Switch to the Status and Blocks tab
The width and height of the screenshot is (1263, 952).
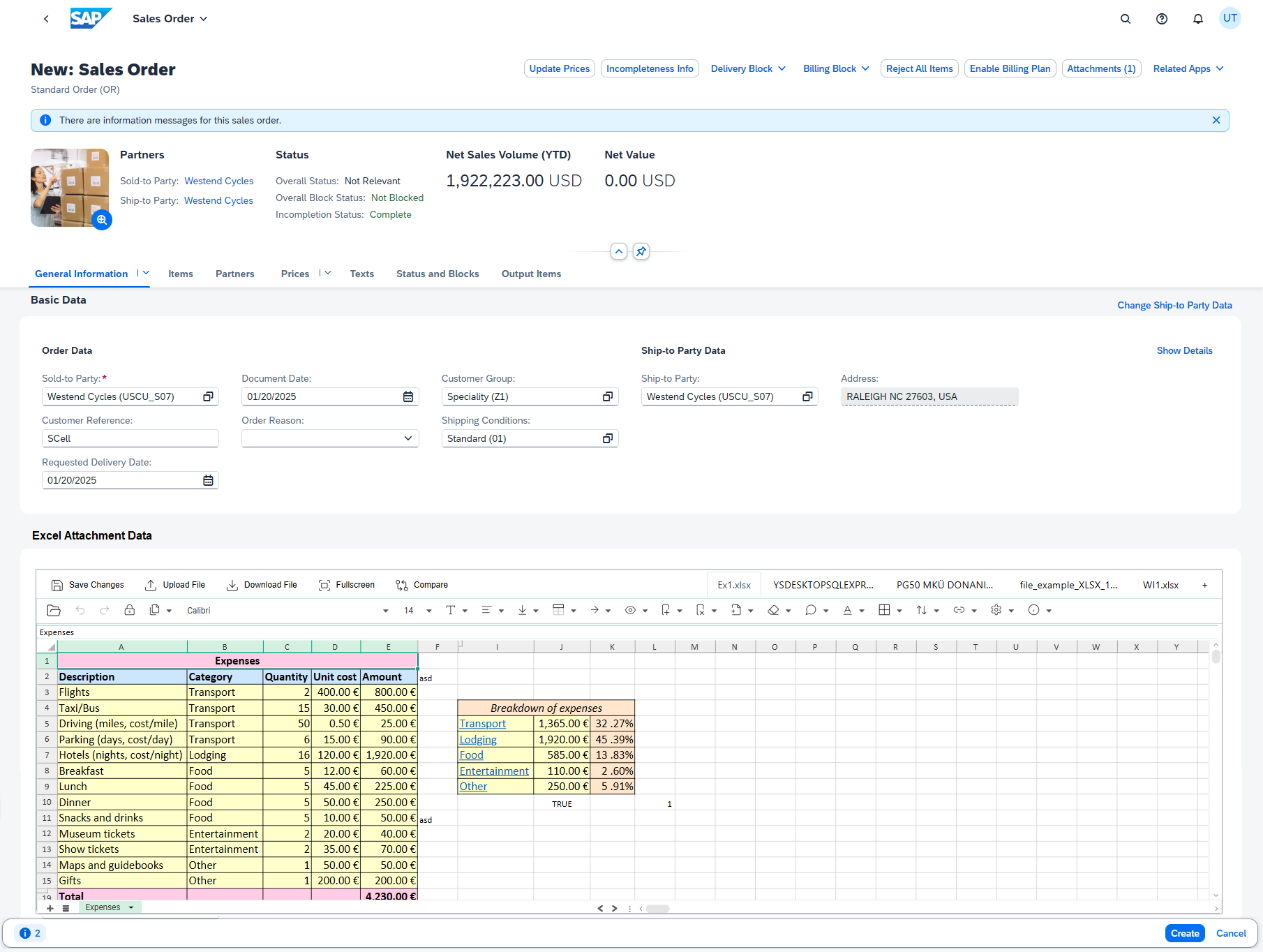click(438, 274)
